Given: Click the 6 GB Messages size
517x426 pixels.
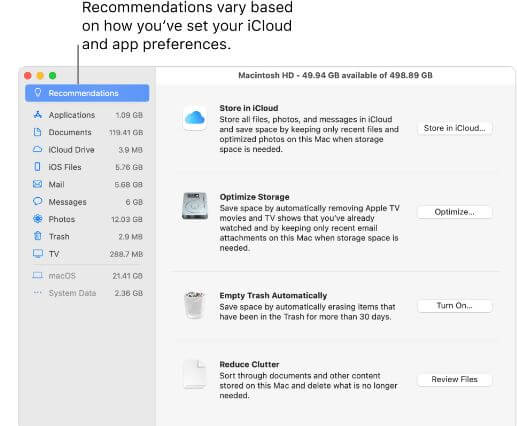Looking at the screenshot, I should [x=134, y=202].
